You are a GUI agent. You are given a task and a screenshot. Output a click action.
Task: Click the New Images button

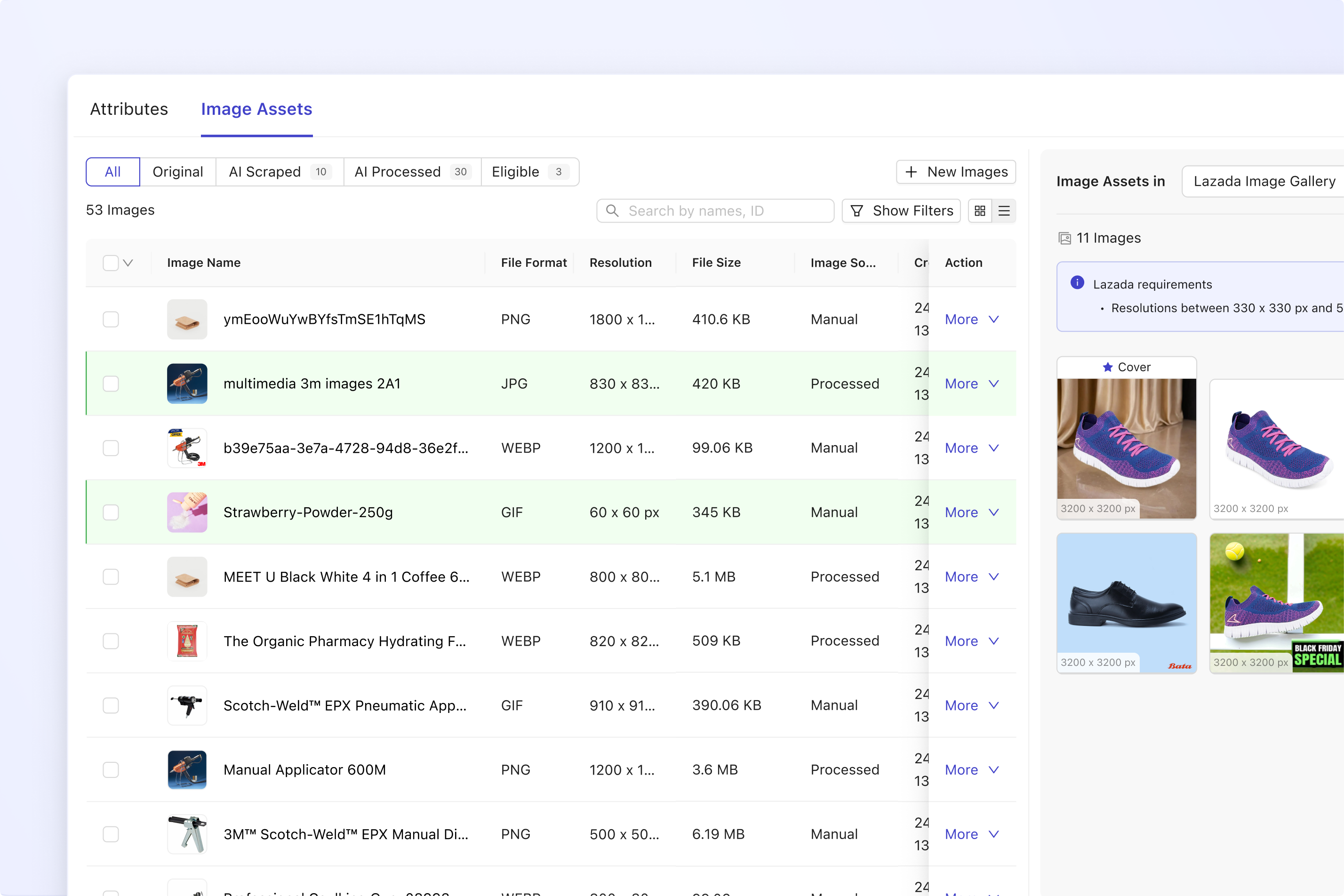[x=955, y=171]
